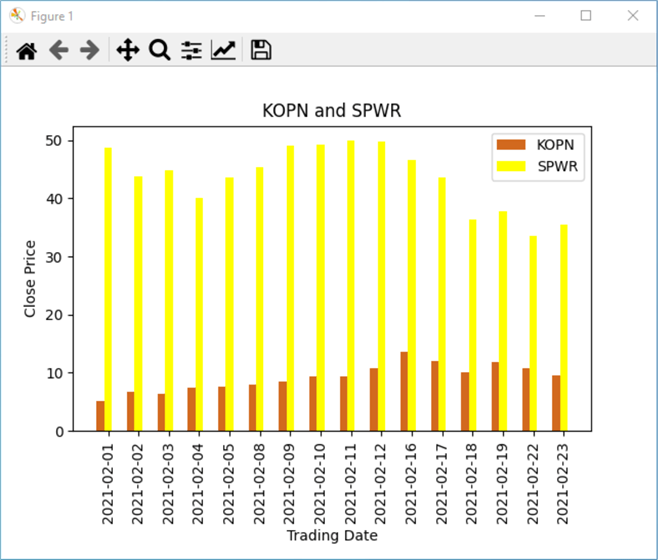
Task: Go back to the previous view
Action: 58,50
